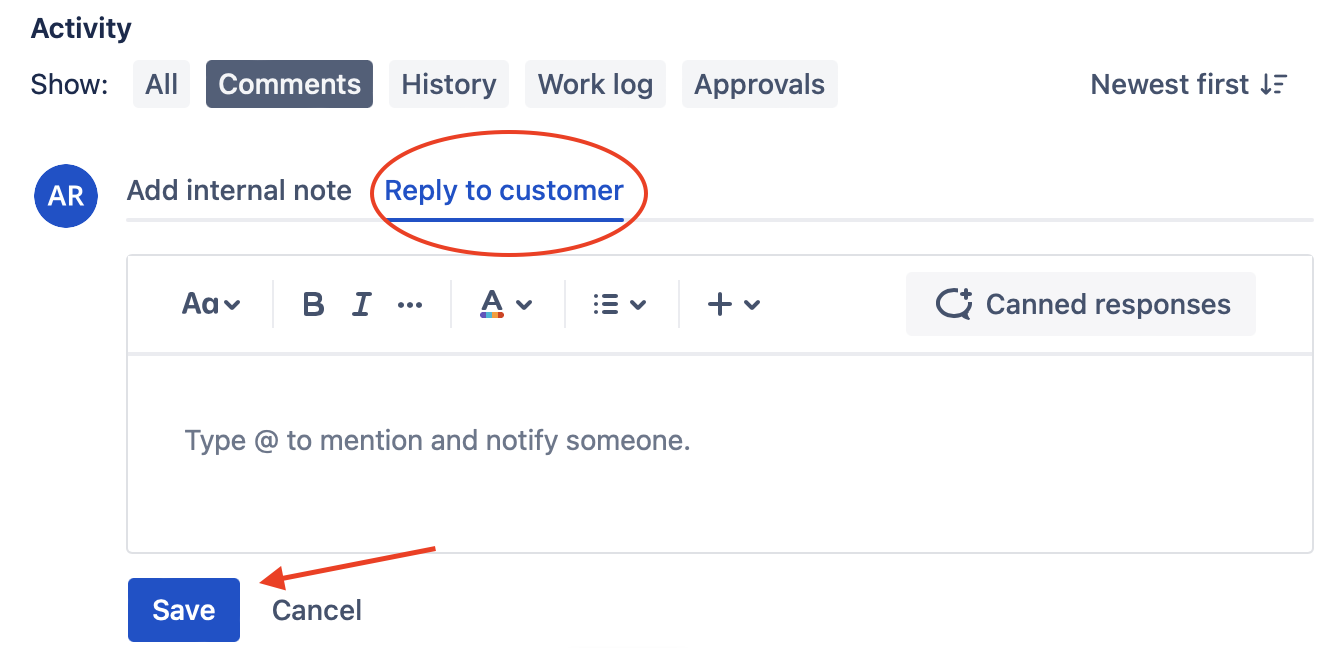Viewport: 1338px width, 648px height.
Task: Click the text color icon
Action: (491, 304)
